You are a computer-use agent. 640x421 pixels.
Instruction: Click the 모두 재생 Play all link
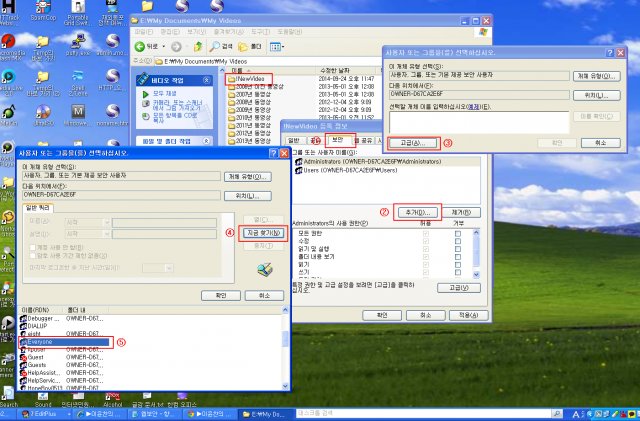(x=164, y=94)
